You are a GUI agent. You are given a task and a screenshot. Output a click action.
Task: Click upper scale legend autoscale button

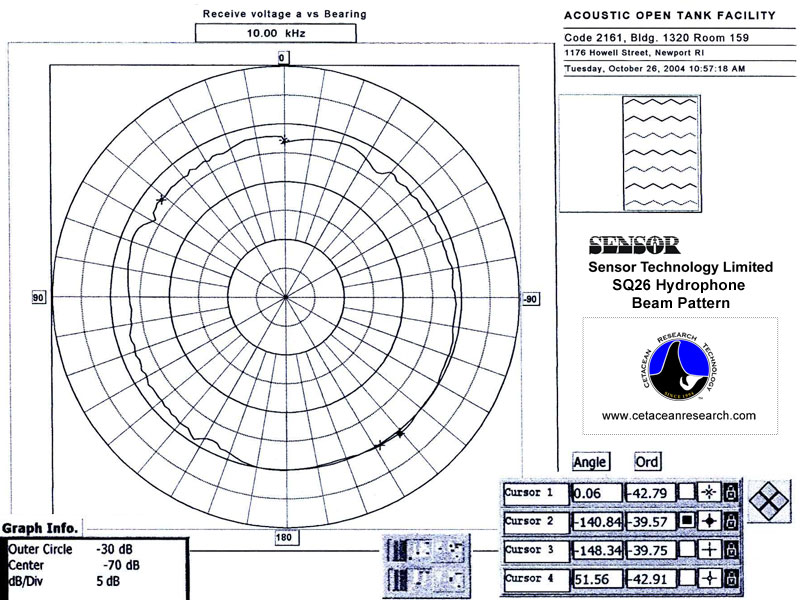pos(419,550)
